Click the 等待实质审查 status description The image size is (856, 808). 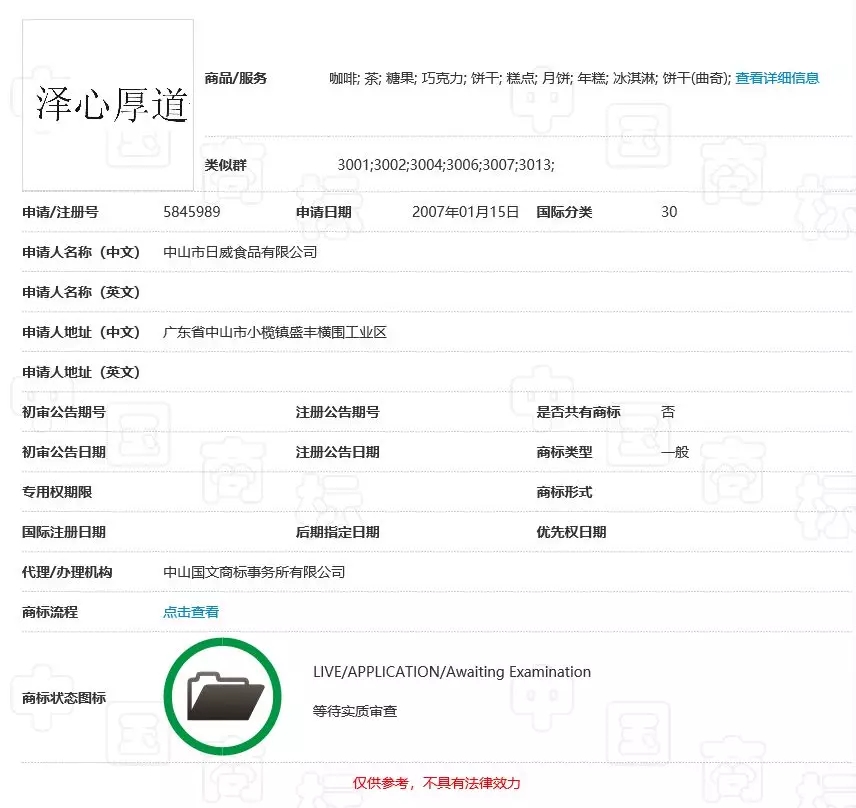(355, 712)
